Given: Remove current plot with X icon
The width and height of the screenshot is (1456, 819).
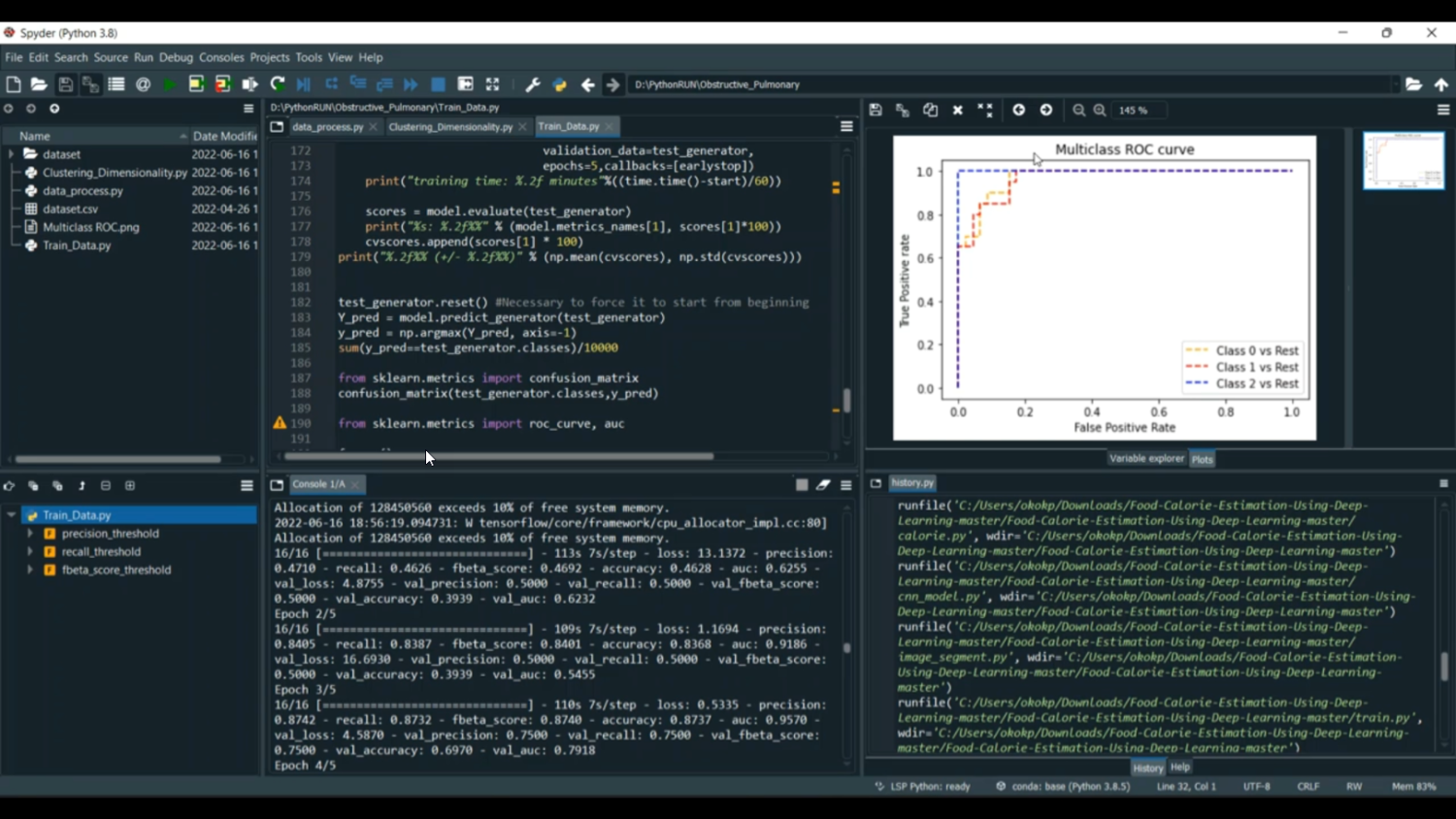Looking at the screenshot, I should pyautogui.click(x=958, y=111).
